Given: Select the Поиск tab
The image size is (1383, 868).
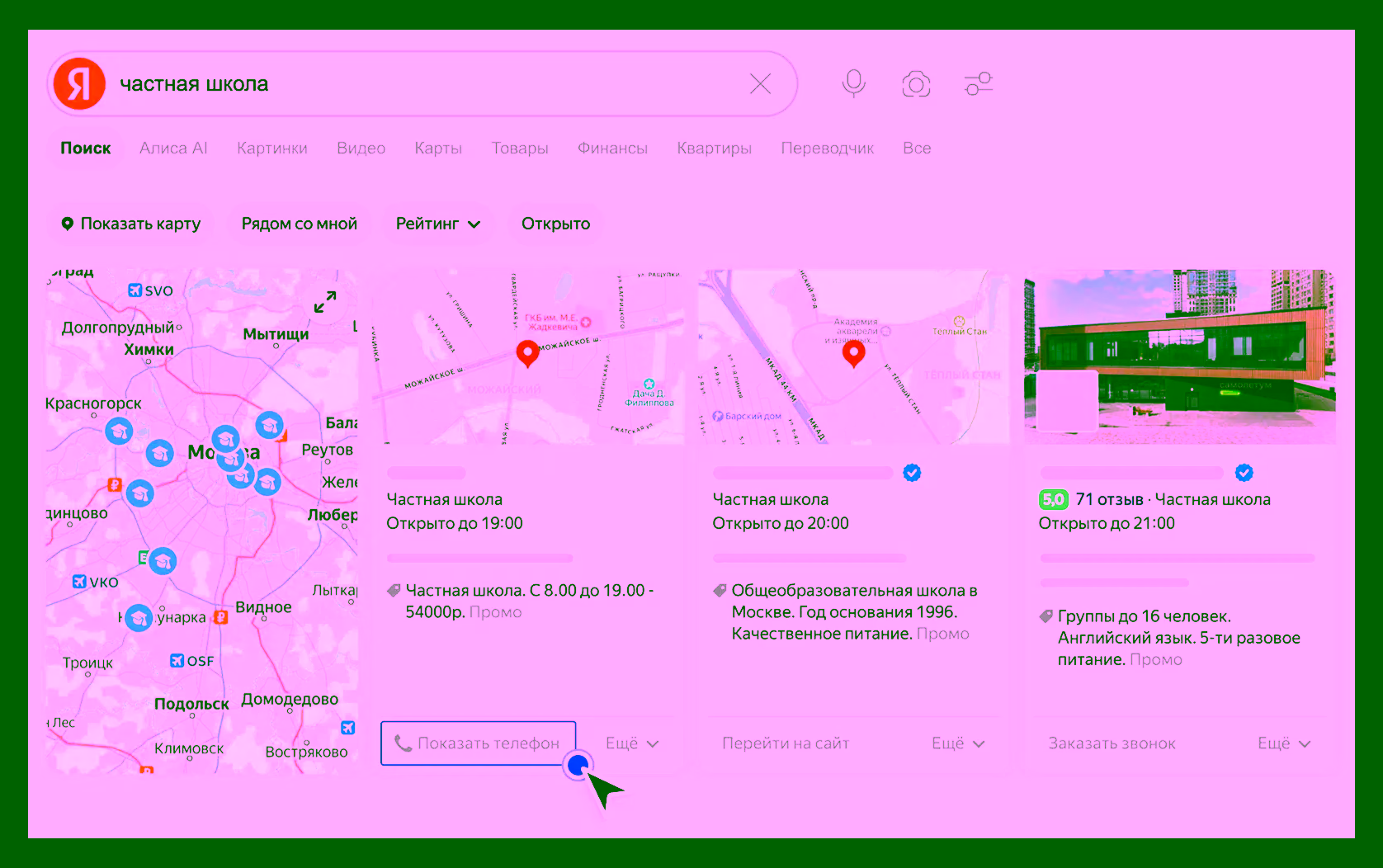Looking at the screenshot, I should point(86,149).
